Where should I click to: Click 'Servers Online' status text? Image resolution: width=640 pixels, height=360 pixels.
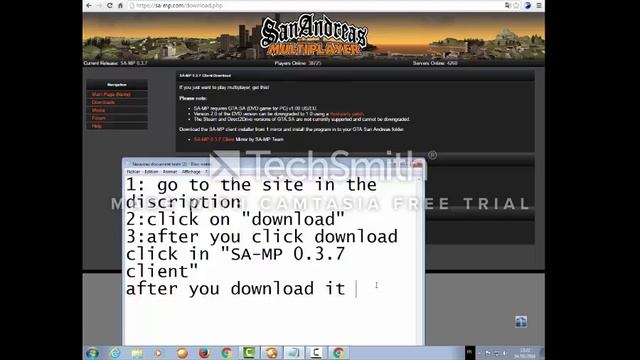pyautogui.click(x=435, y=63)
